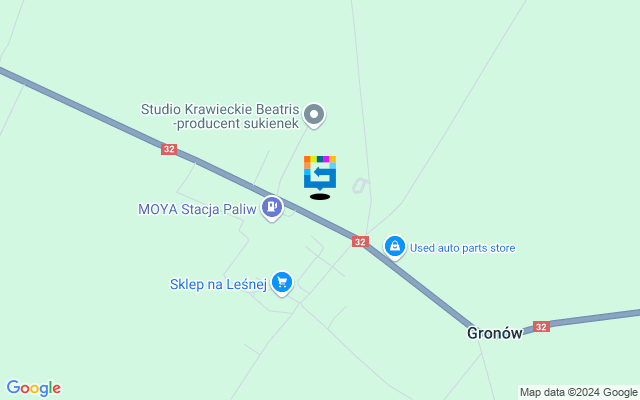This screenshot has height=400, width=640.
Task: Select the Gronów town label
Action: coord(495,333)
